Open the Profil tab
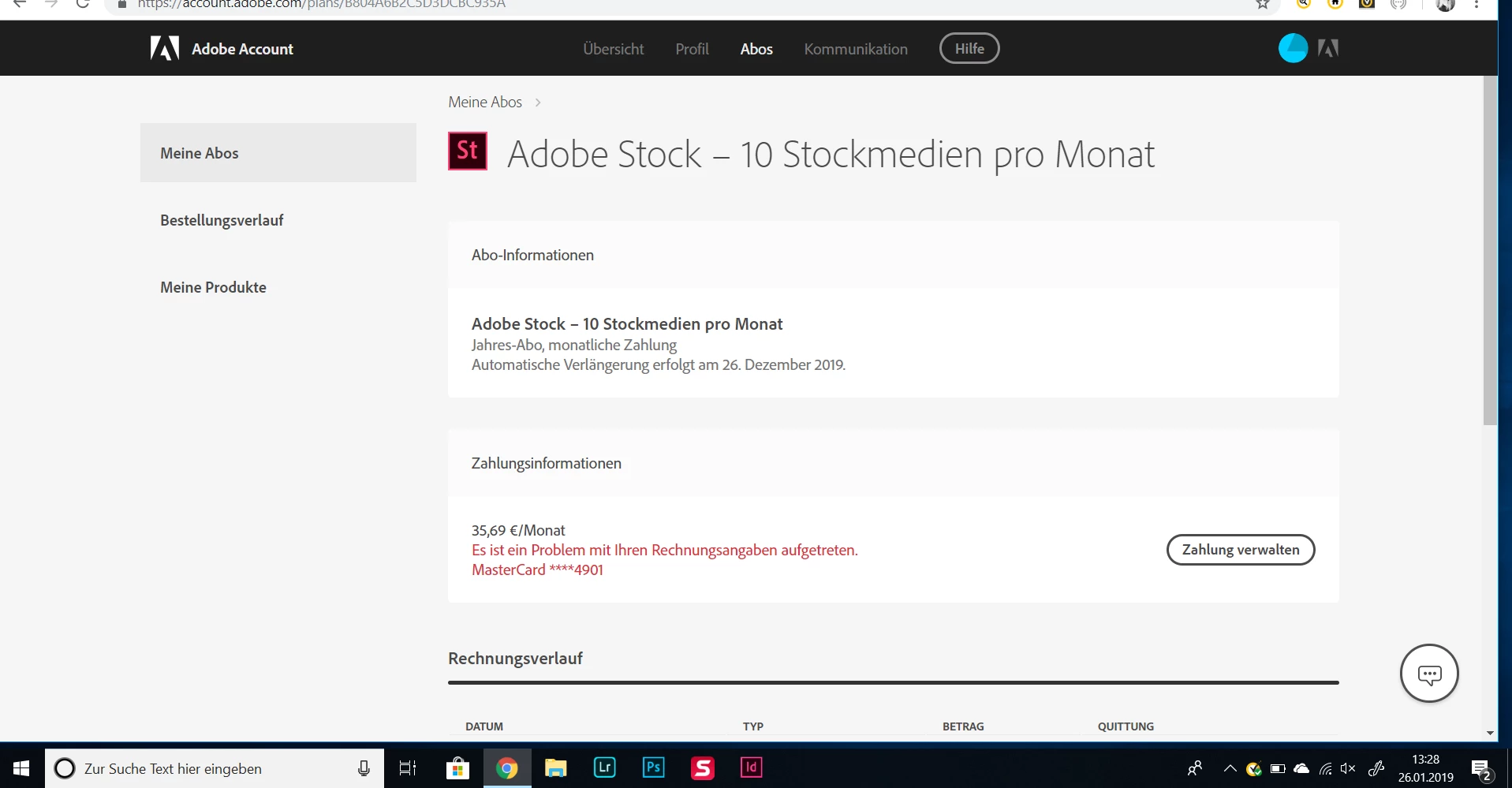The height and width of the screenshot is (788, 1512). click(x=692, y=49)
